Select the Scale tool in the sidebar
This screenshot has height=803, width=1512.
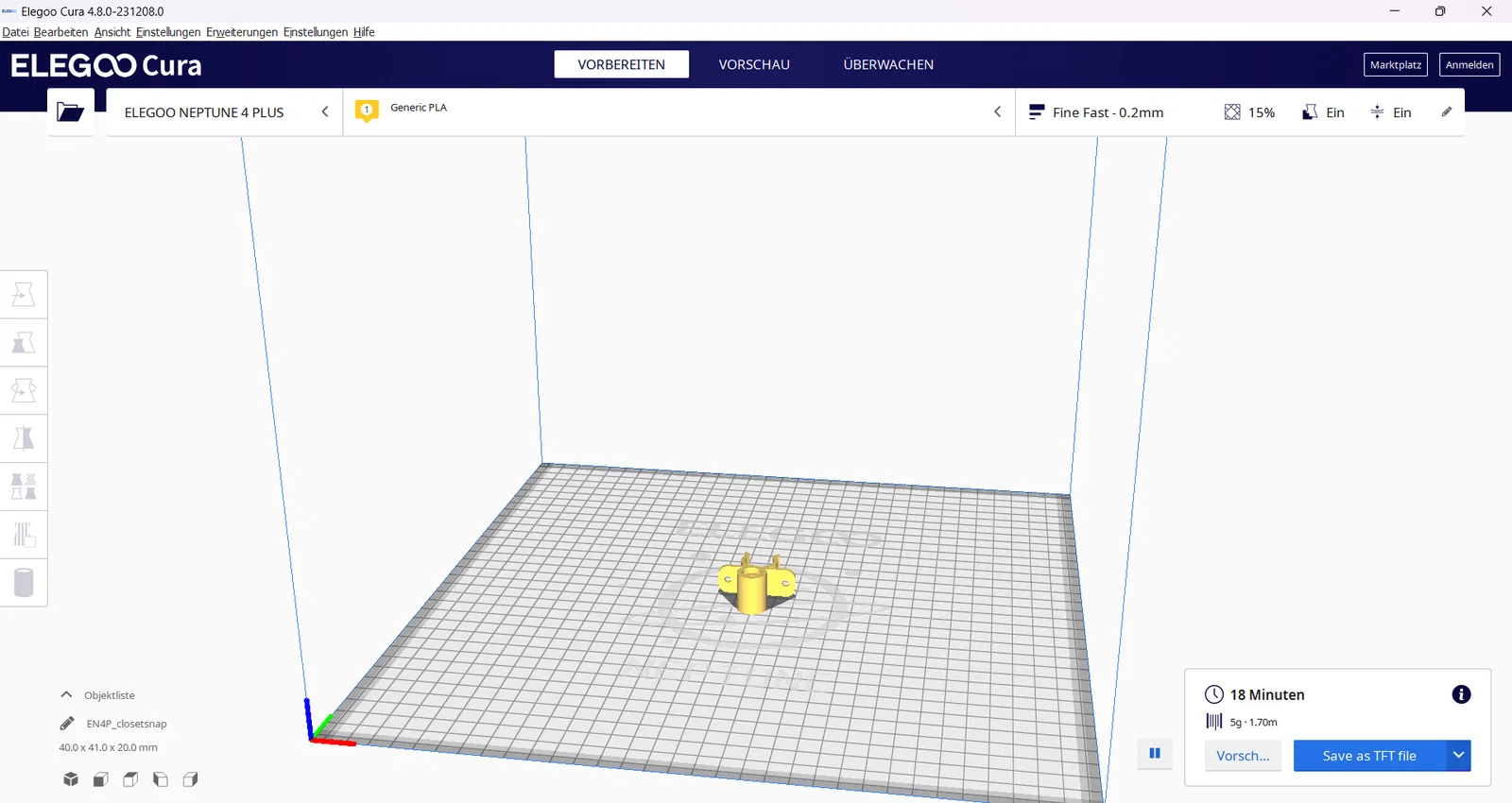tap(24, 343)
